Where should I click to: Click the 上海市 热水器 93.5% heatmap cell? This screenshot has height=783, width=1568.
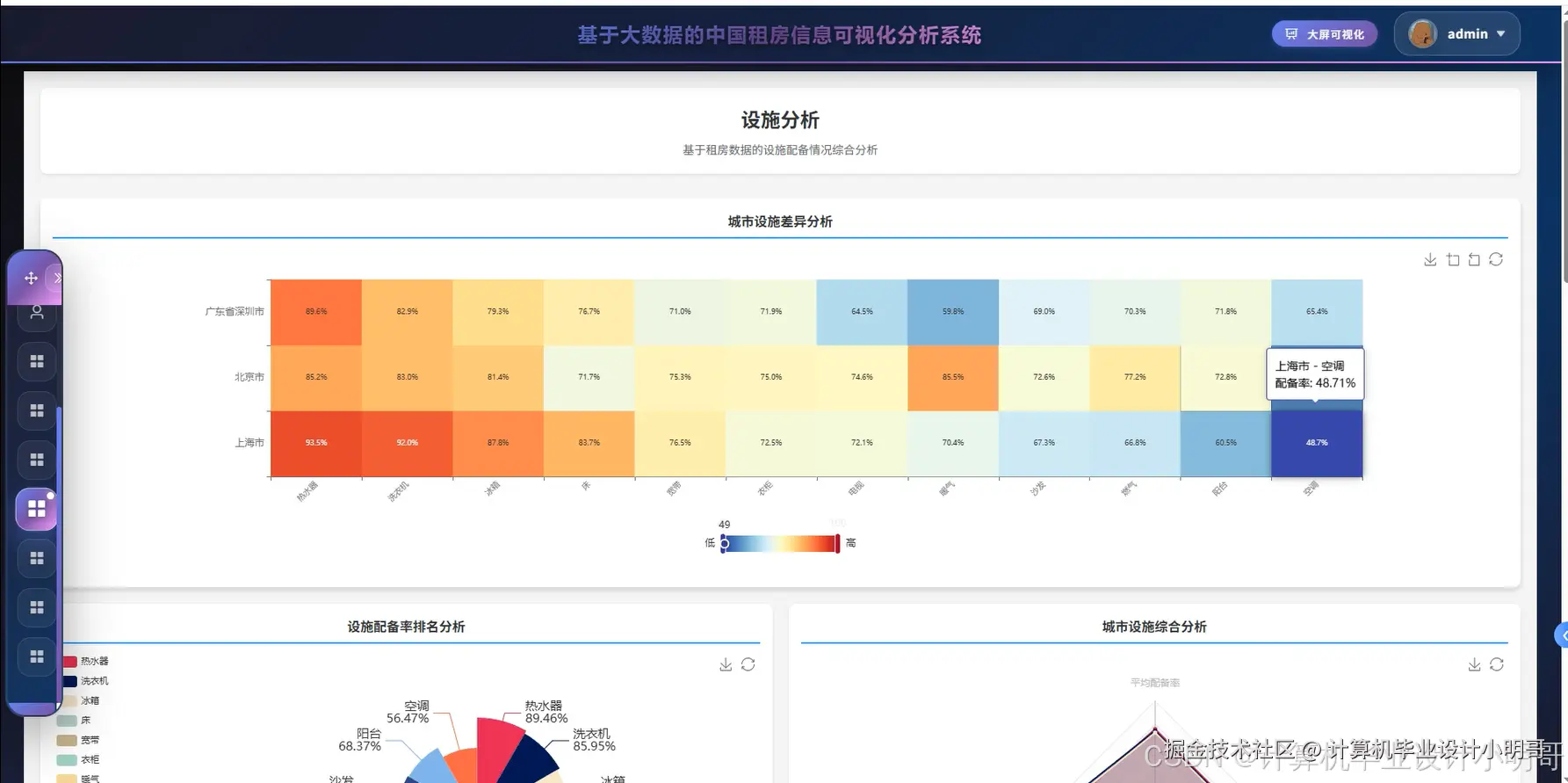click(316, 443)
